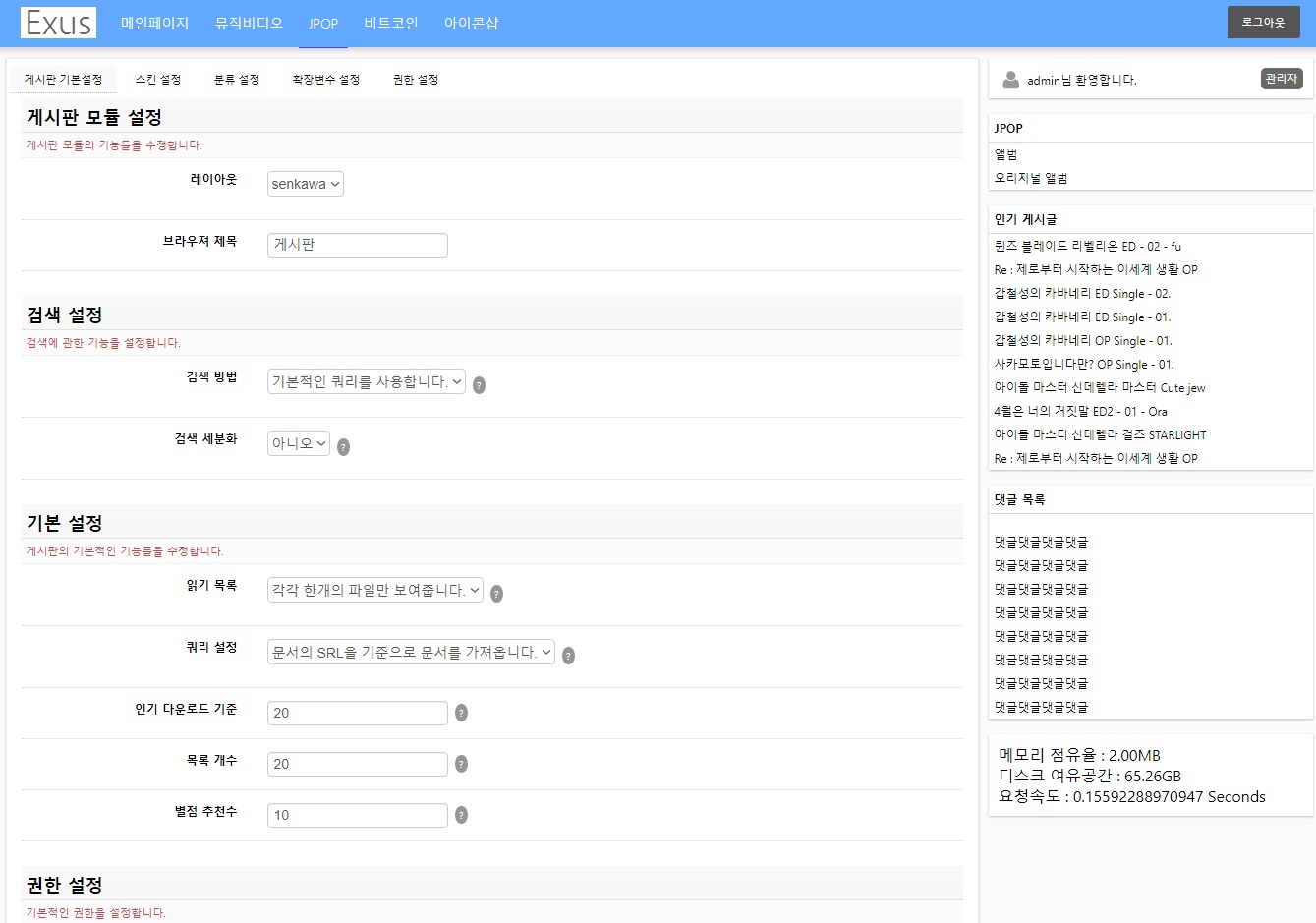Switch to 권한 설정 tab

coord(416,80)
